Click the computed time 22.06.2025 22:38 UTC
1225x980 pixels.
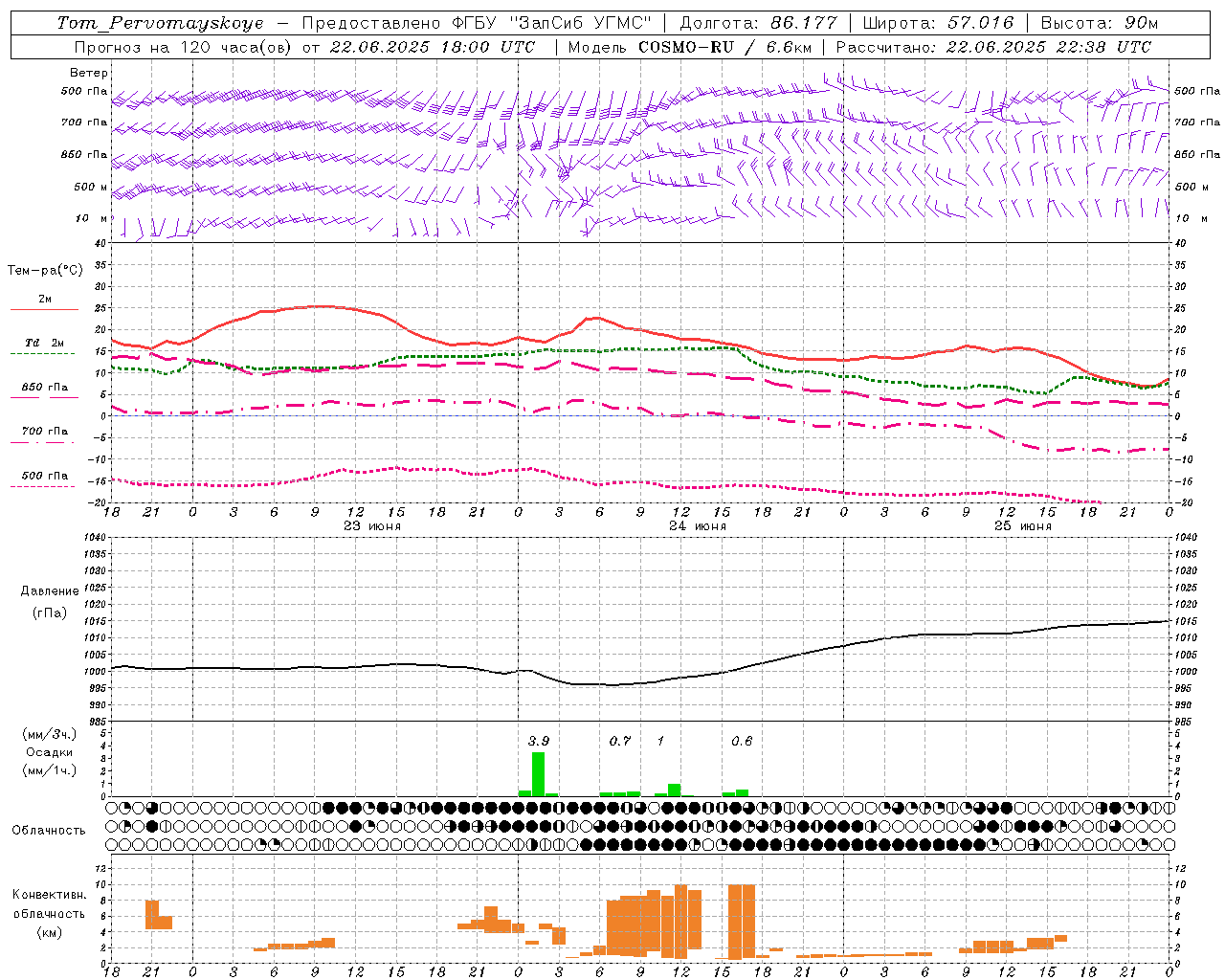click(x=1049, y=47)
